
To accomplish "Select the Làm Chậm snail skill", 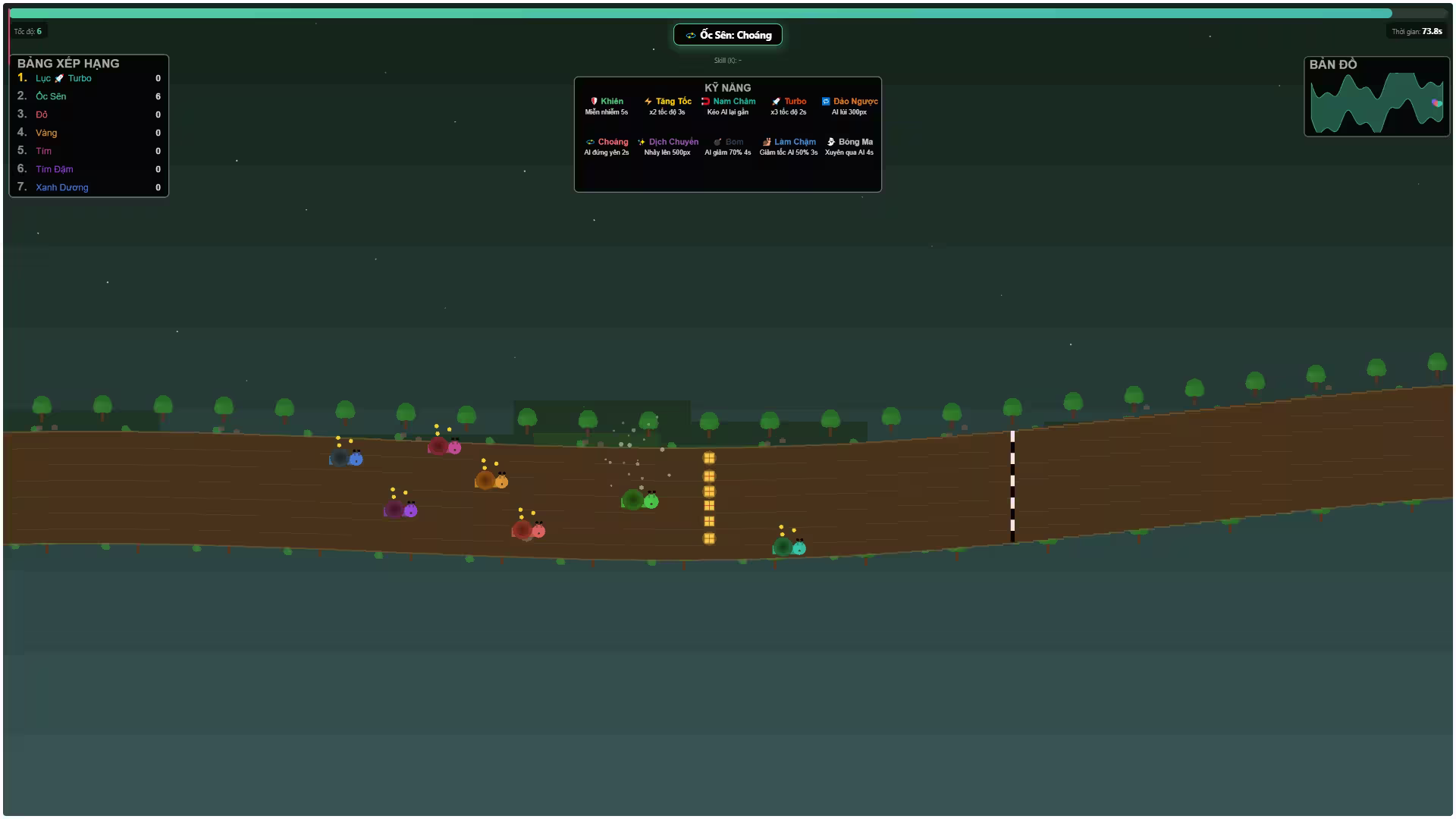I will click(767, 142).
